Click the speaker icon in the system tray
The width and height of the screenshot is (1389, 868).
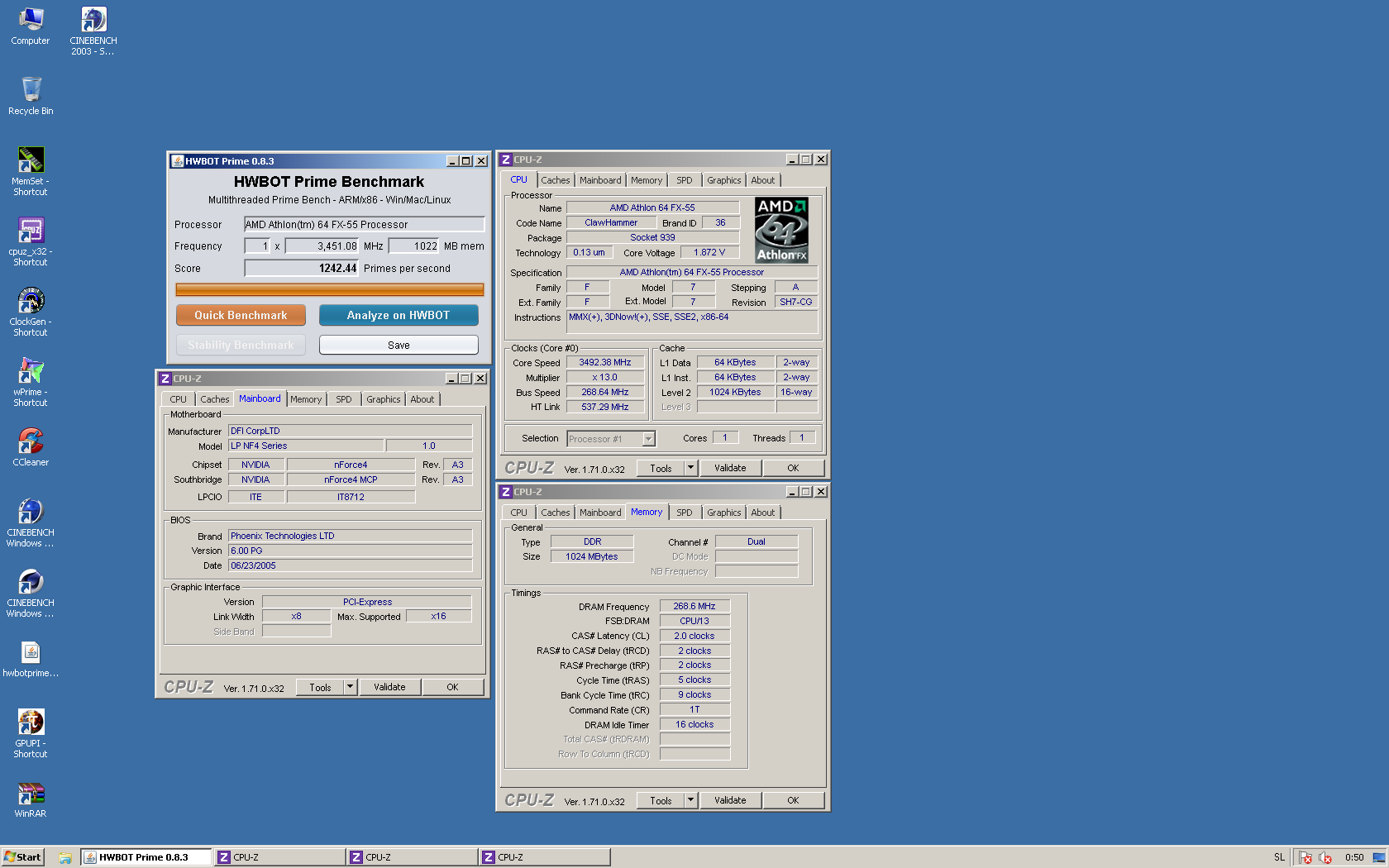pos(1325,857)
